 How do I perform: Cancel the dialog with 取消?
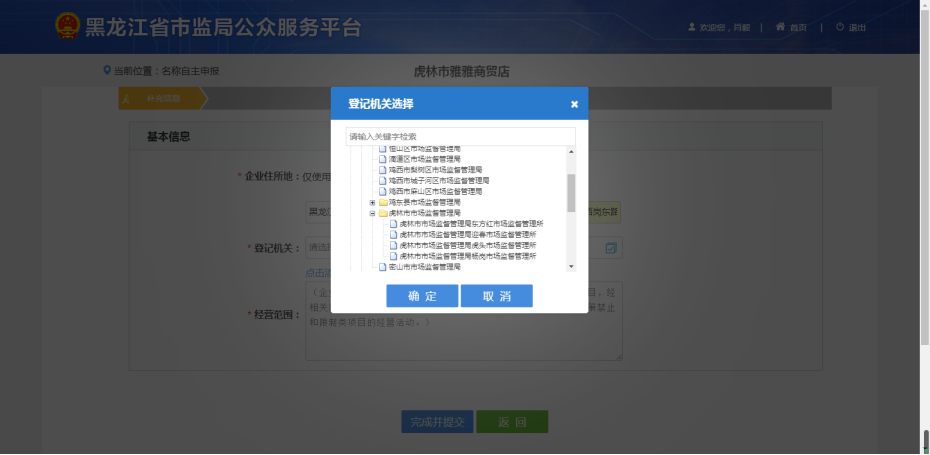496,296
